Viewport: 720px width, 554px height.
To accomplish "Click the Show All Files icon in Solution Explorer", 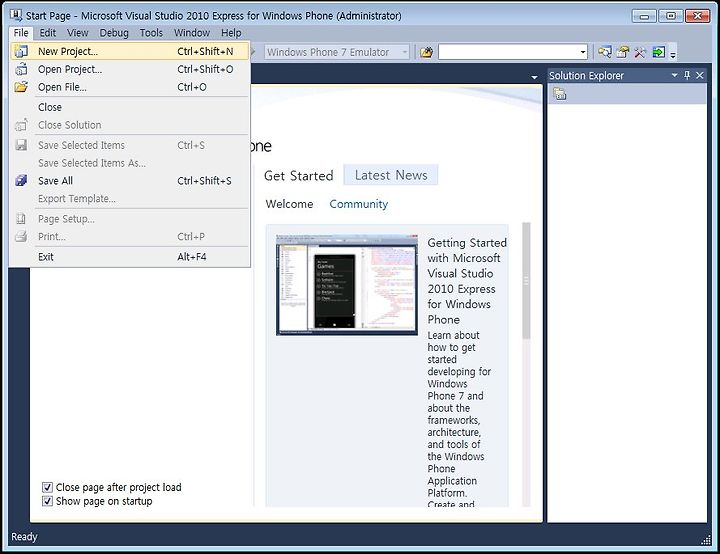I will 560,94.
